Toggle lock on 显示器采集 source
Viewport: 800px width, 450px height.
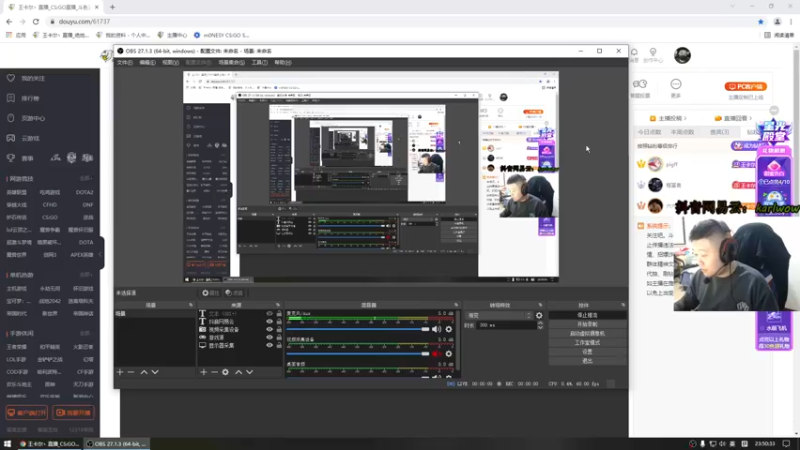[x=279, y=345]
